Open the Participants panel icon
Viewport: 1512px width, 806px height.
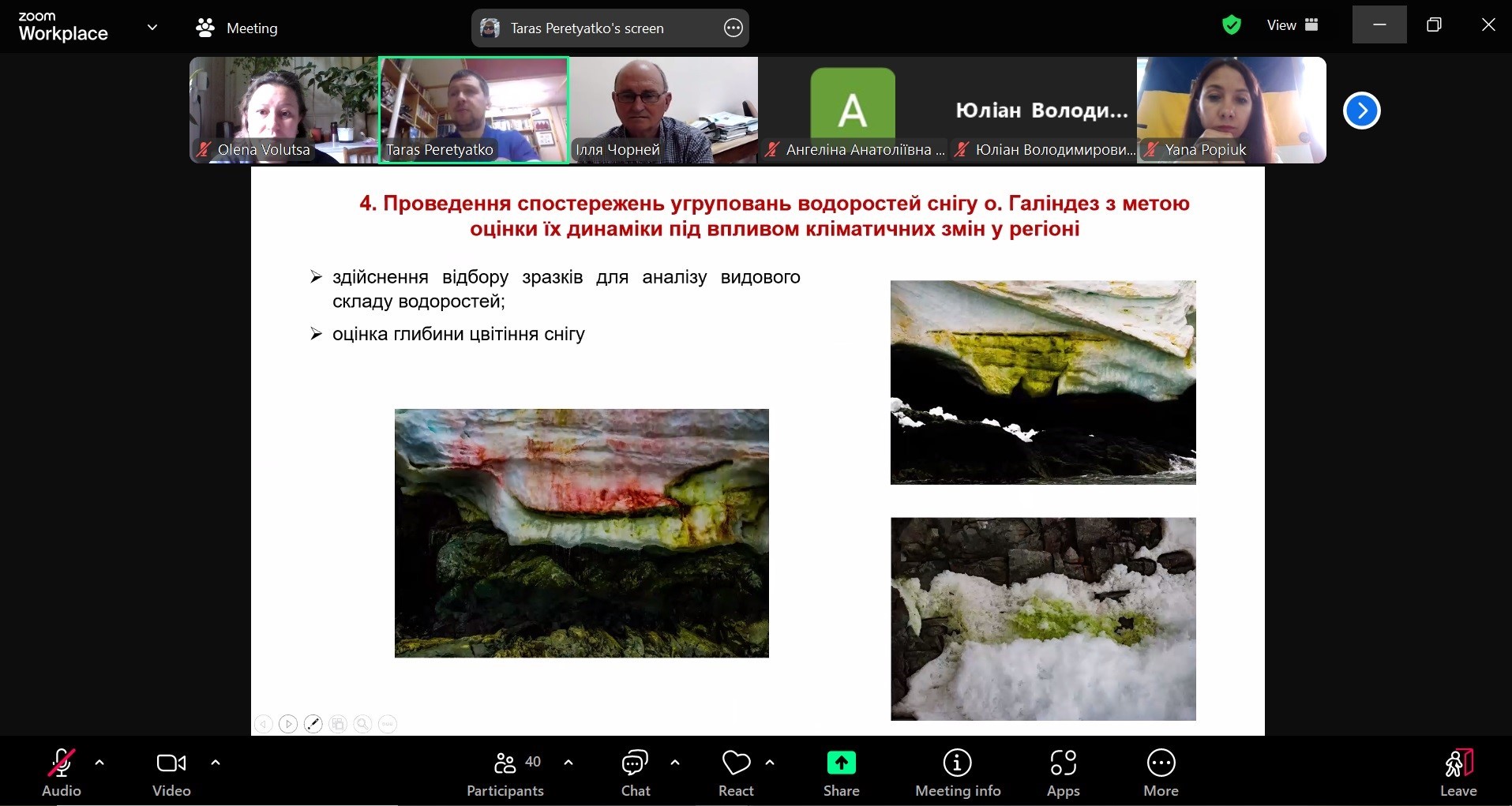coord(505,763)
